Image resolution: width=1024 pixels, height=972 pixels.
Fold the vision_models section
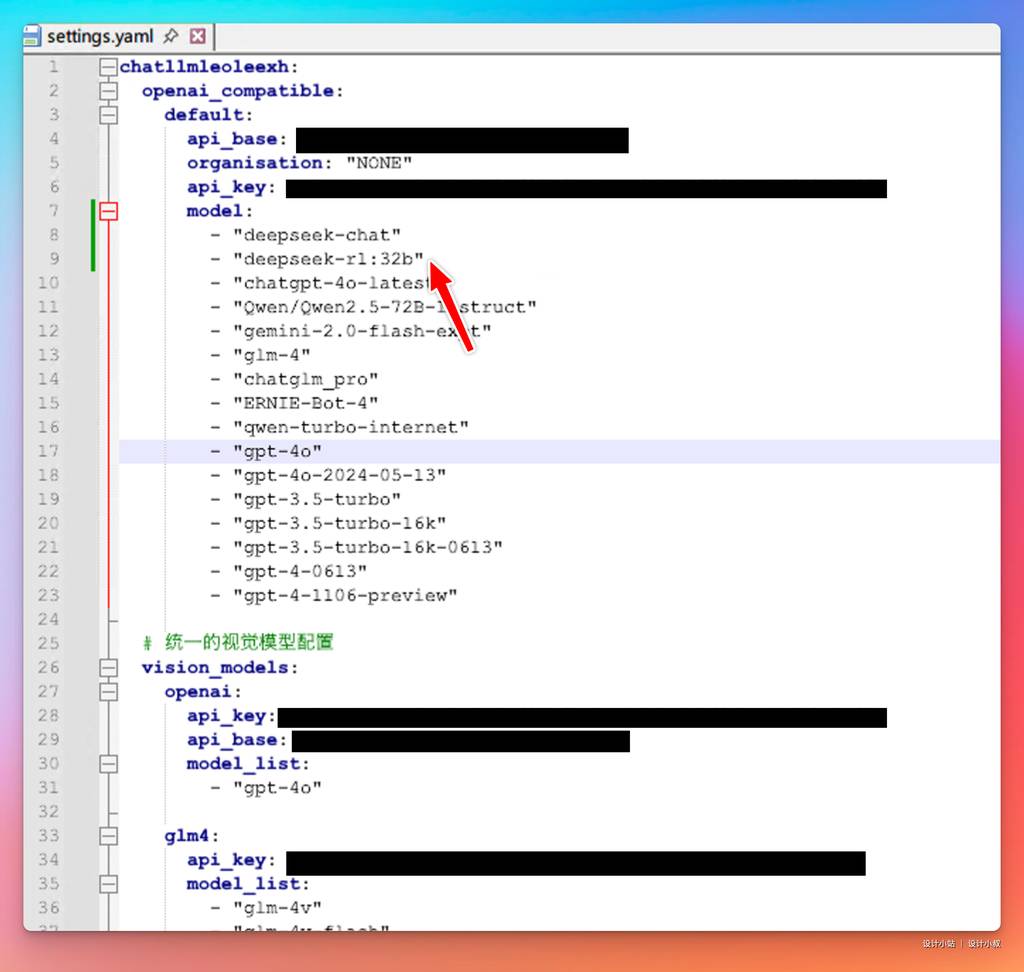click(108, 667)
